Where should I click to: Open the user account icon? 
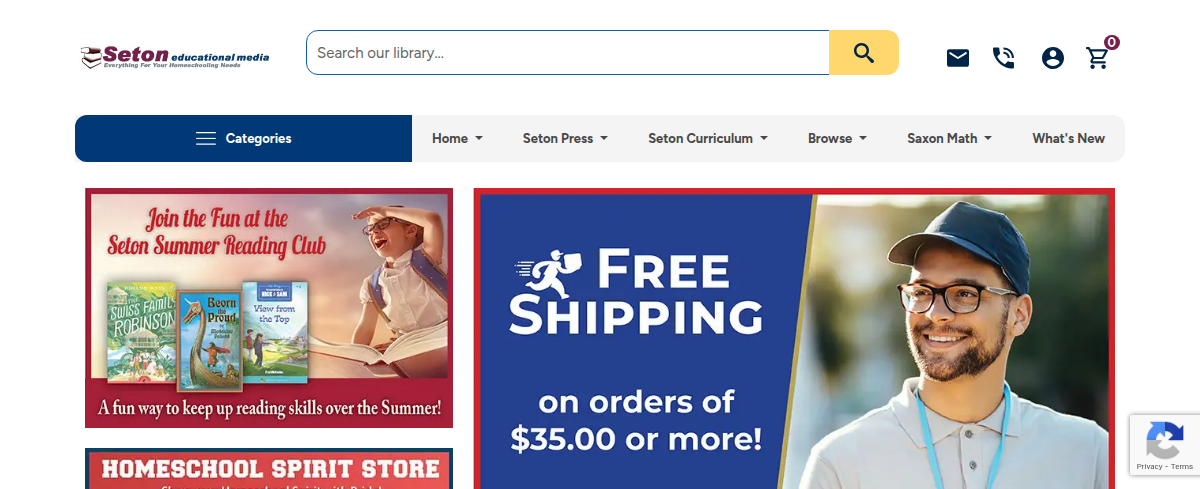pos(1052,58)
